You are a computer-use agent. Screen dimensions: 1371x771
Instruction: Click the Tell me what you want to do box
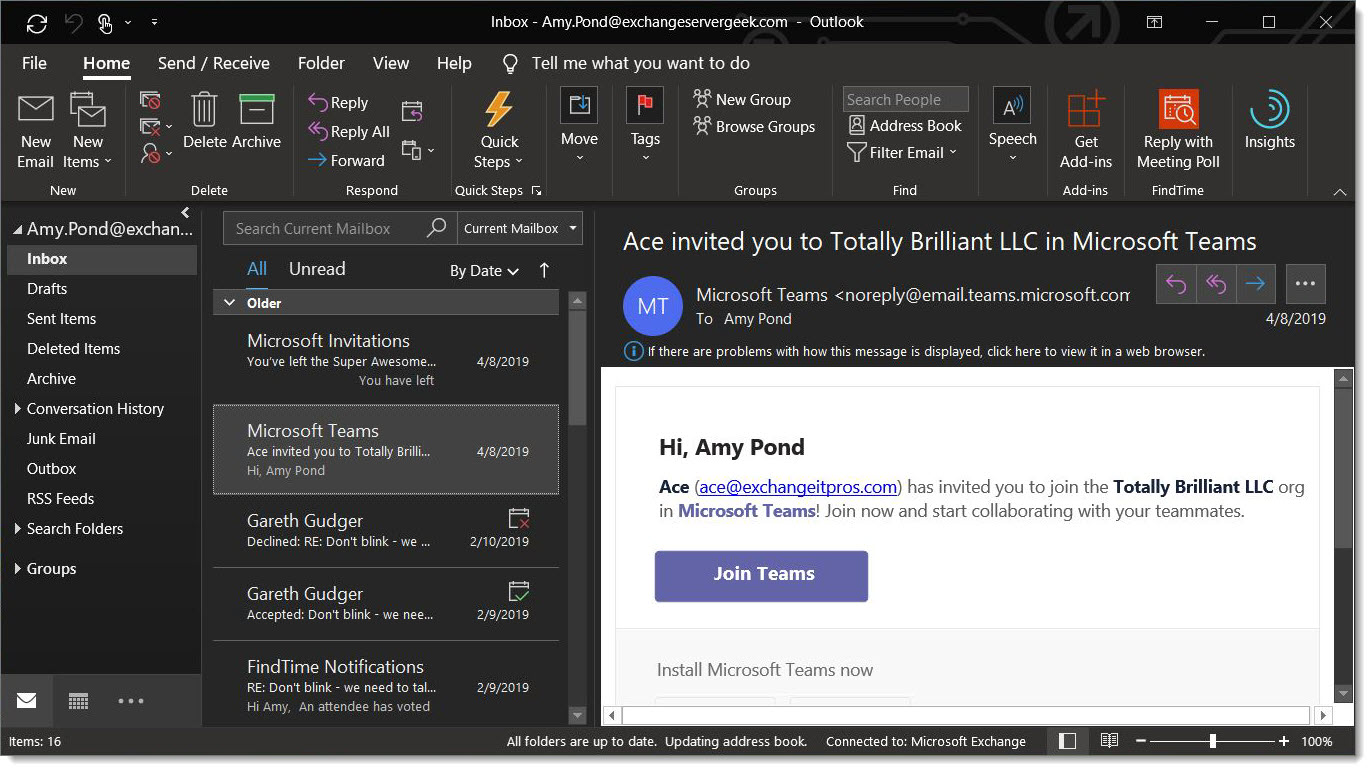point(640,63)
